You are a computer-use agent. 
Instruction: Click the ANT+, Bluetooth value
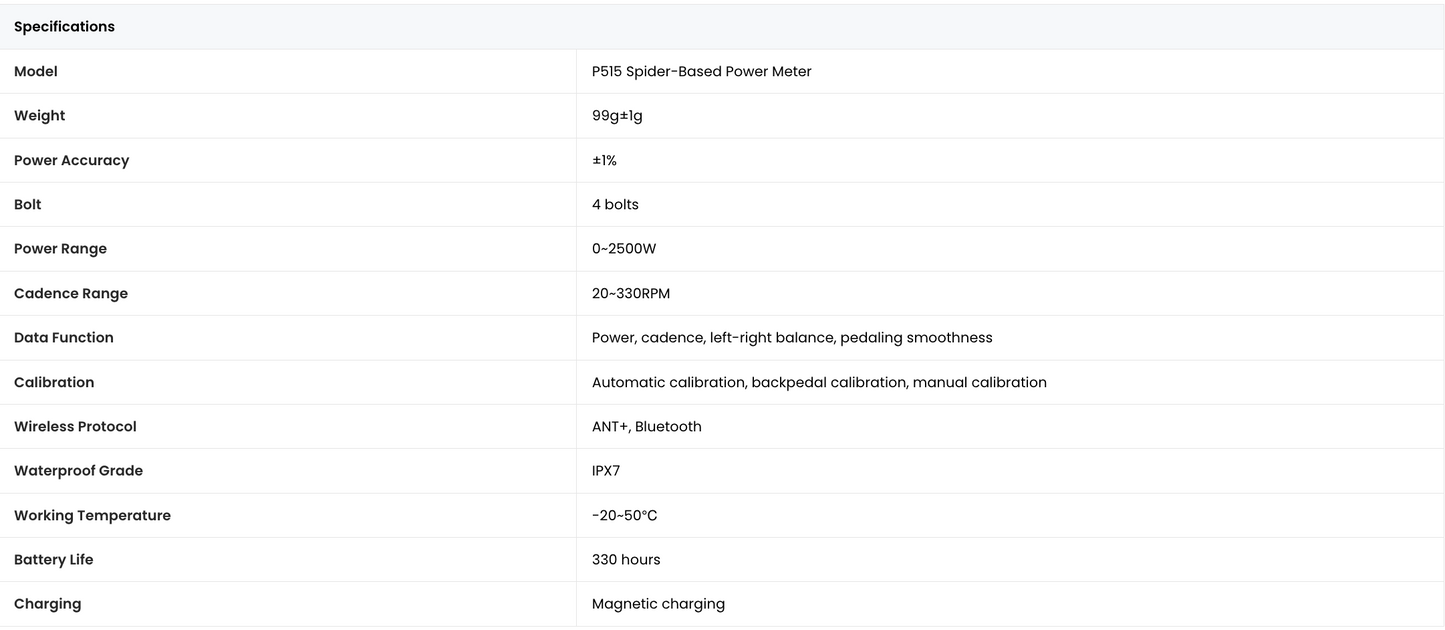(x=647, y=427)
